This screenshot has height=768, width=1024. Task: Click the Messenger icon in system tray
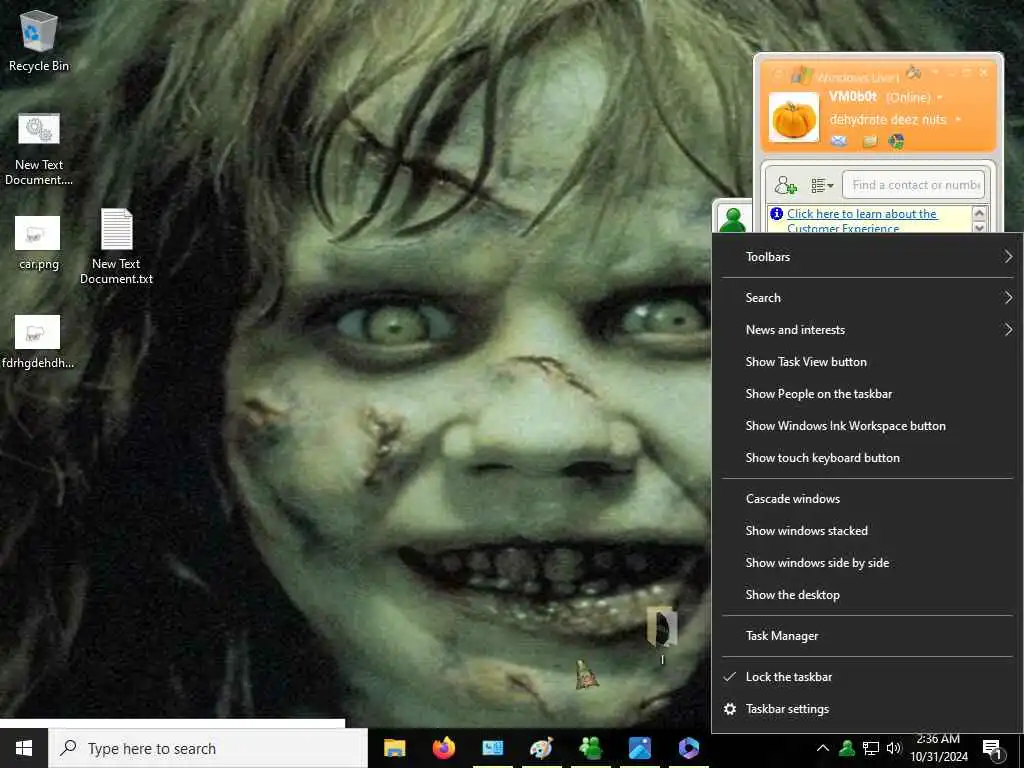pos(847,748)
